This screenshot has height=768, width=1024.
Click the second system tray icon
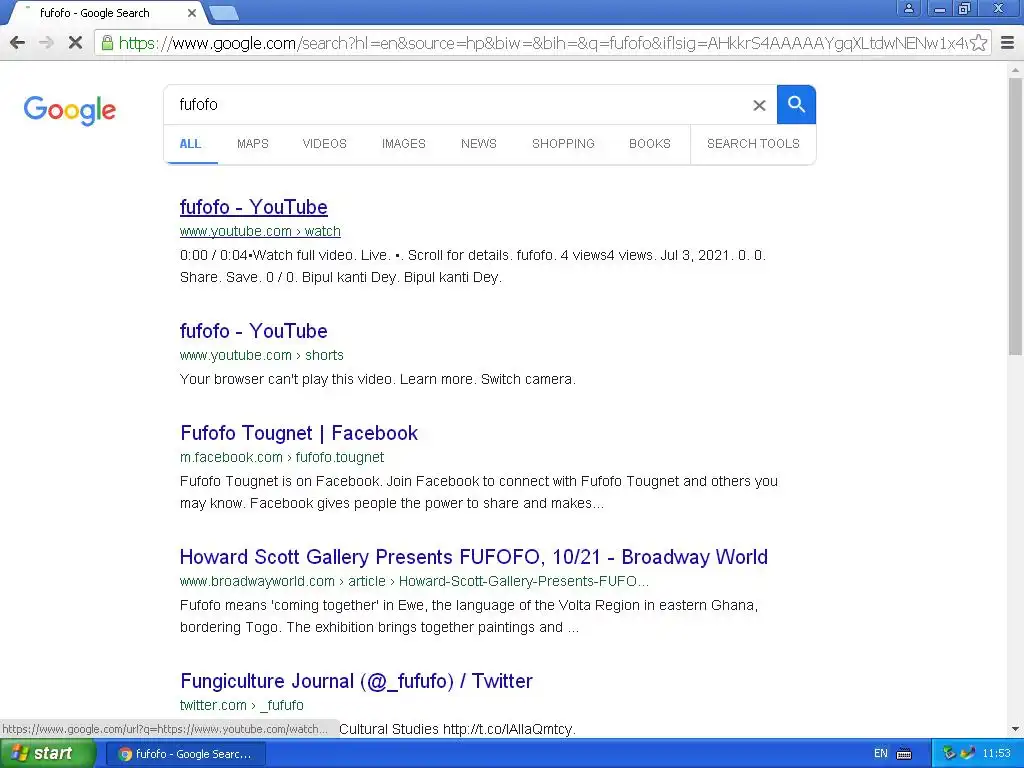(968, 754)
